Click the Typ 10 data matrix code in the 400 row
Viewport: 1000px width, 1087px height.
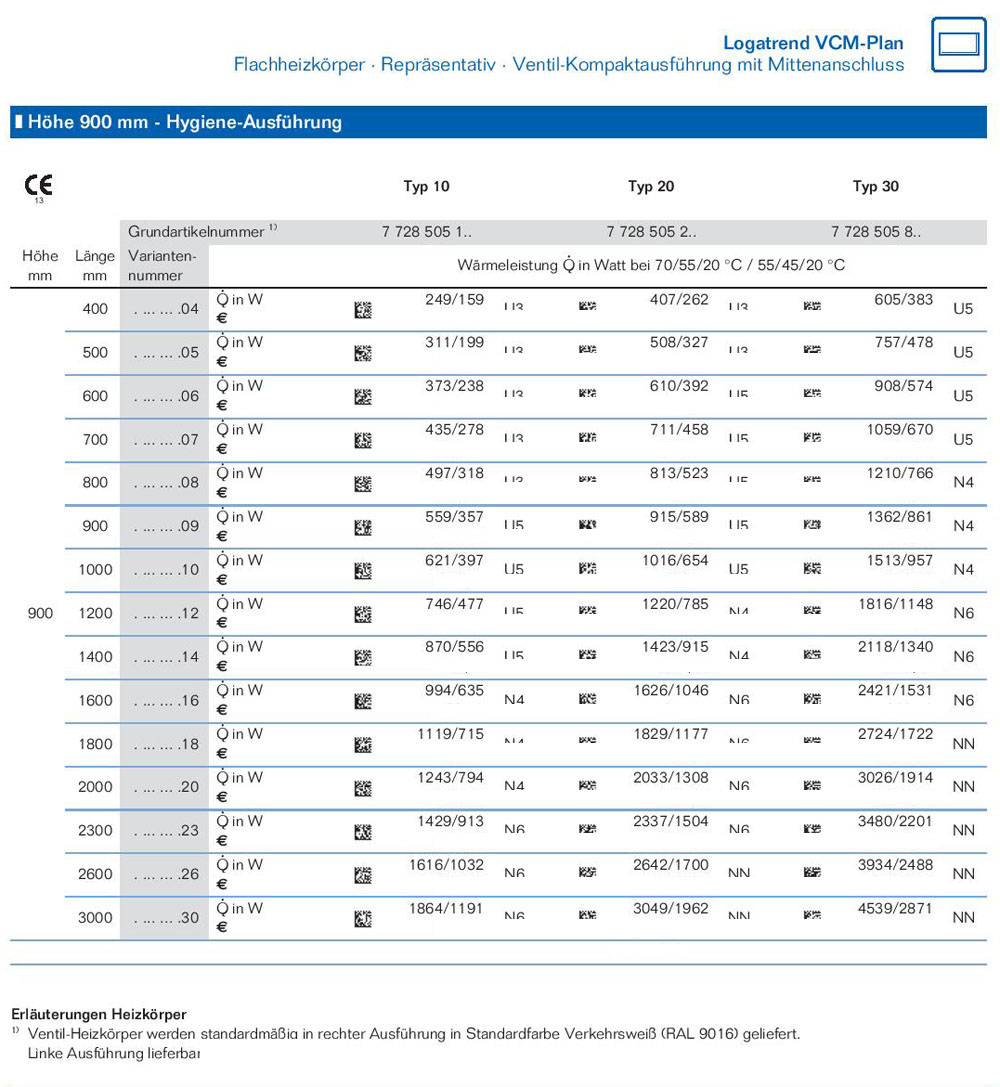pos(362,310)
